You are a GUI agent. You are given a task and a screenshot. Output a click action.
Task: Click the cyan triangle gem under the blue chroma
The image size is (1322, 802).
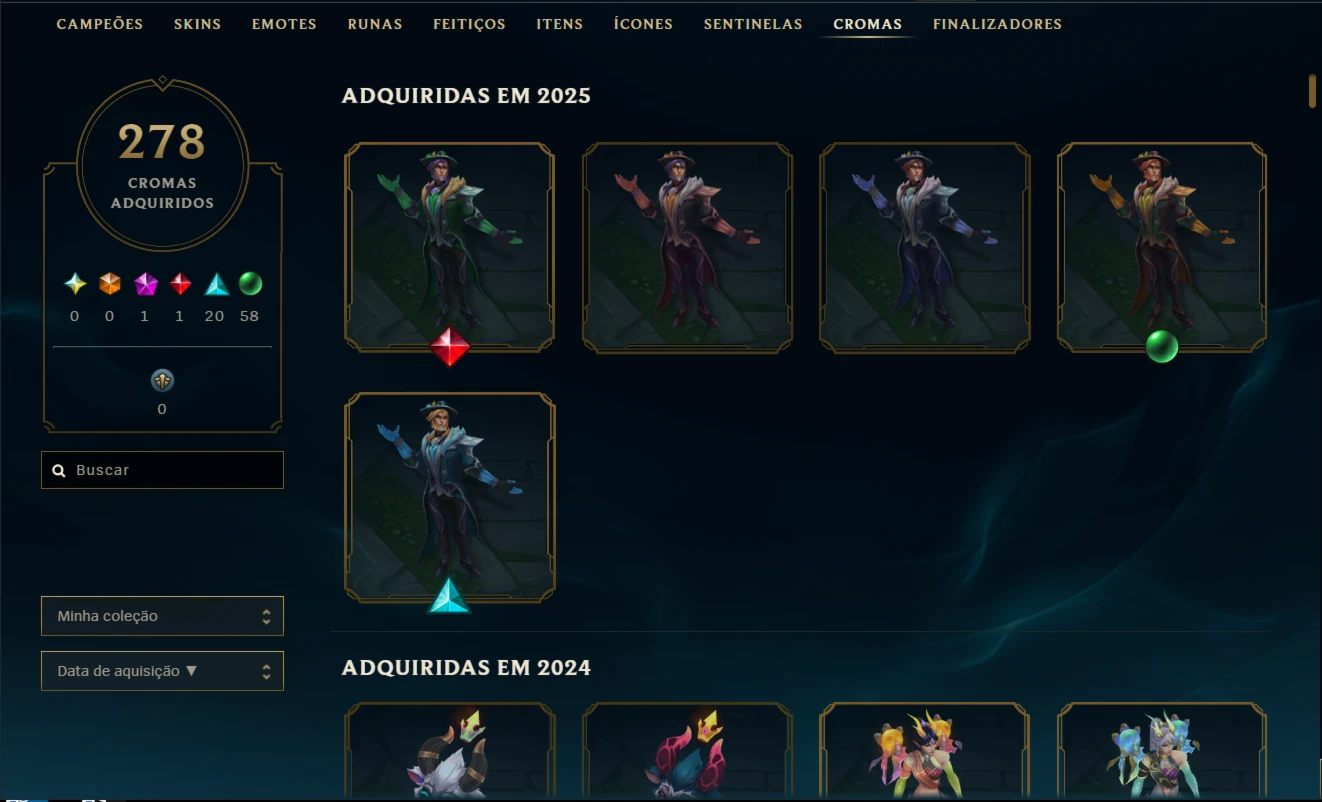tap(449, 596)
